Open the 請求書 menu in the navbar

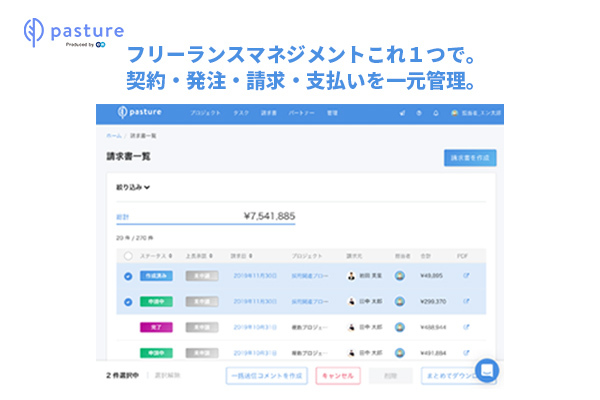pos(269,113)
